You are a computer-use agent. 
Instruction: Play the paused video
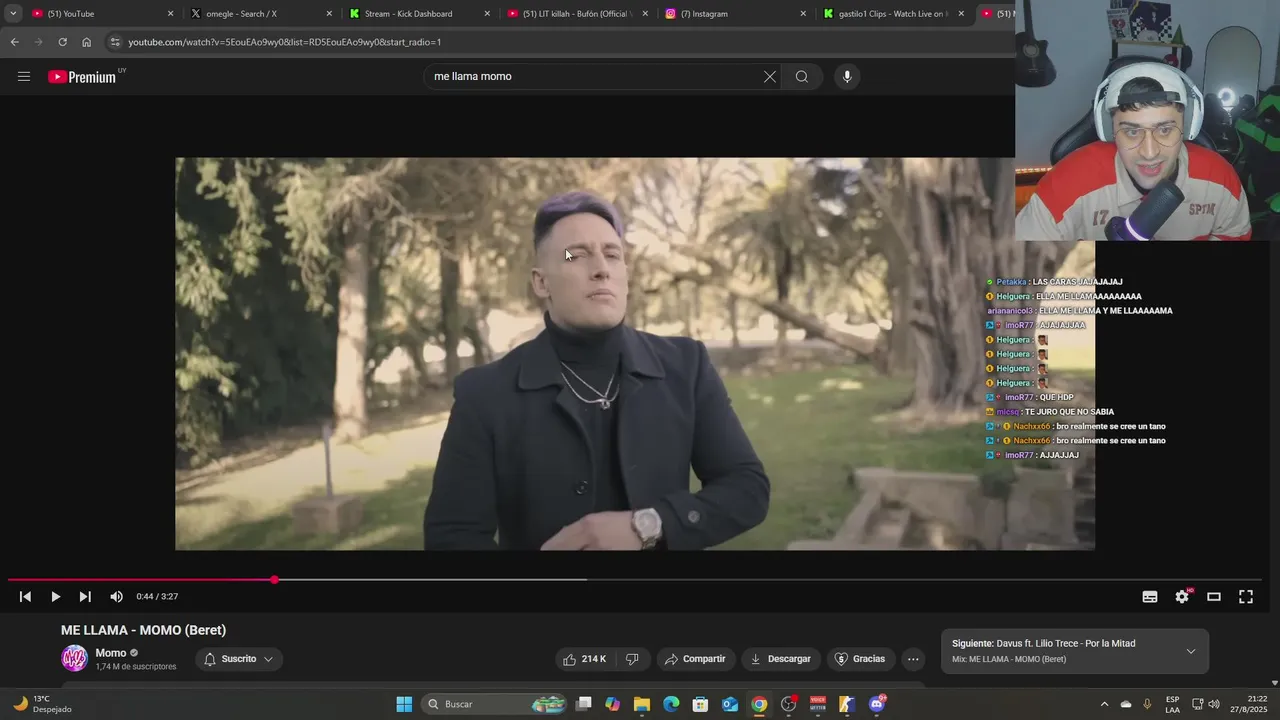coord(55,597)
